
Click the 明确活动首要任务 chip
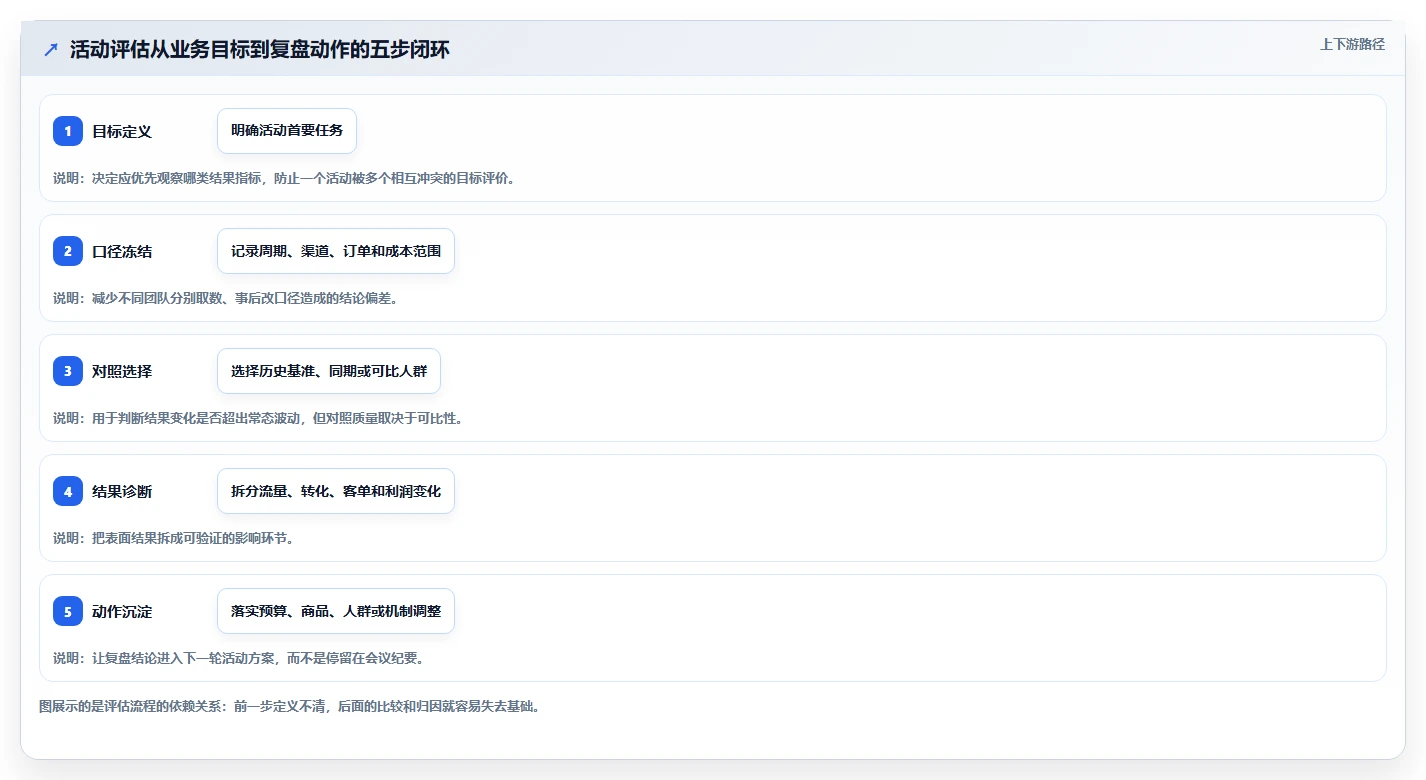click(287, 131)
